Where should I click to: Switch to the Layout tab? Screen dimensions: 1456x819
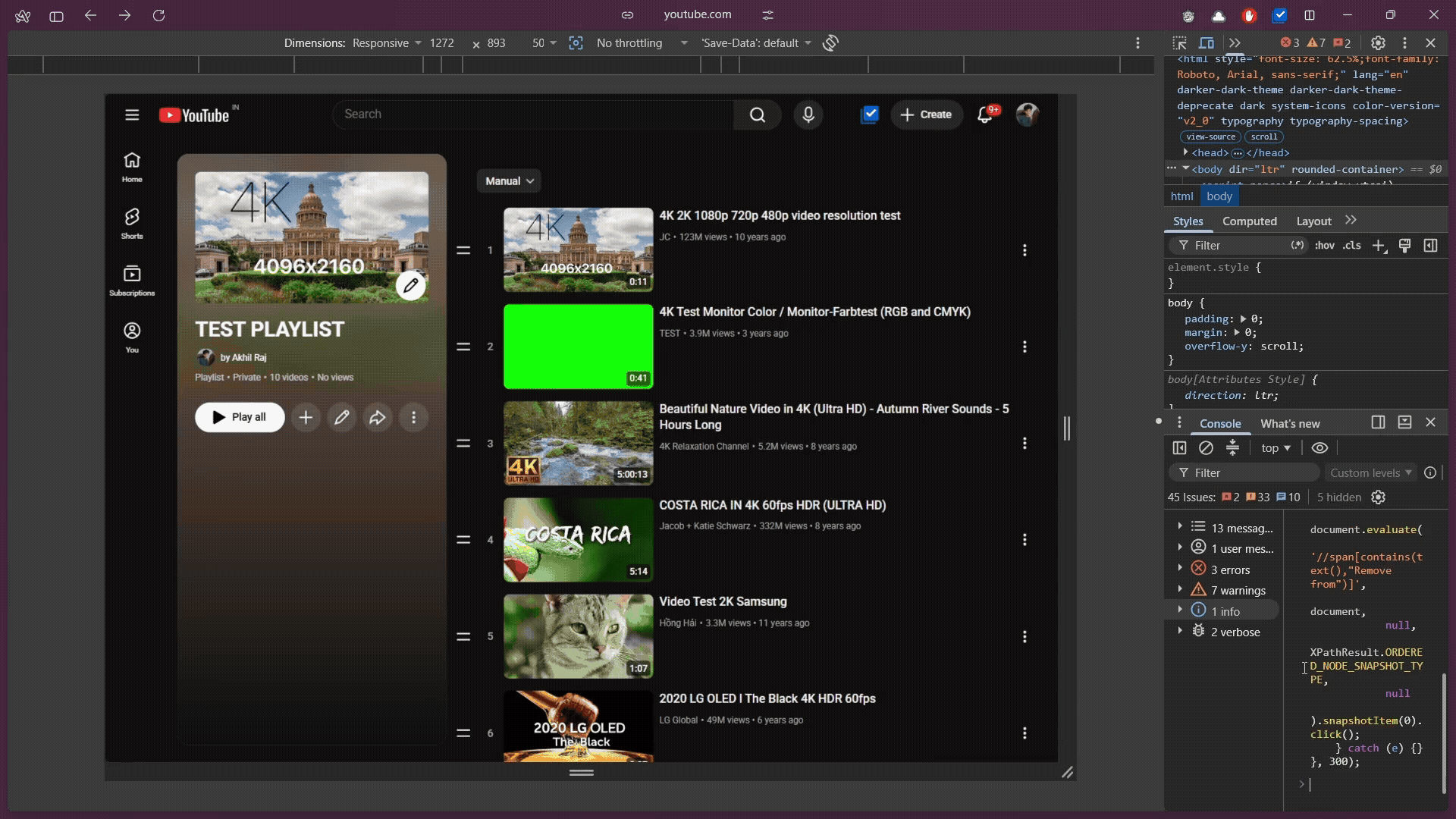(x=1313, y=221)
